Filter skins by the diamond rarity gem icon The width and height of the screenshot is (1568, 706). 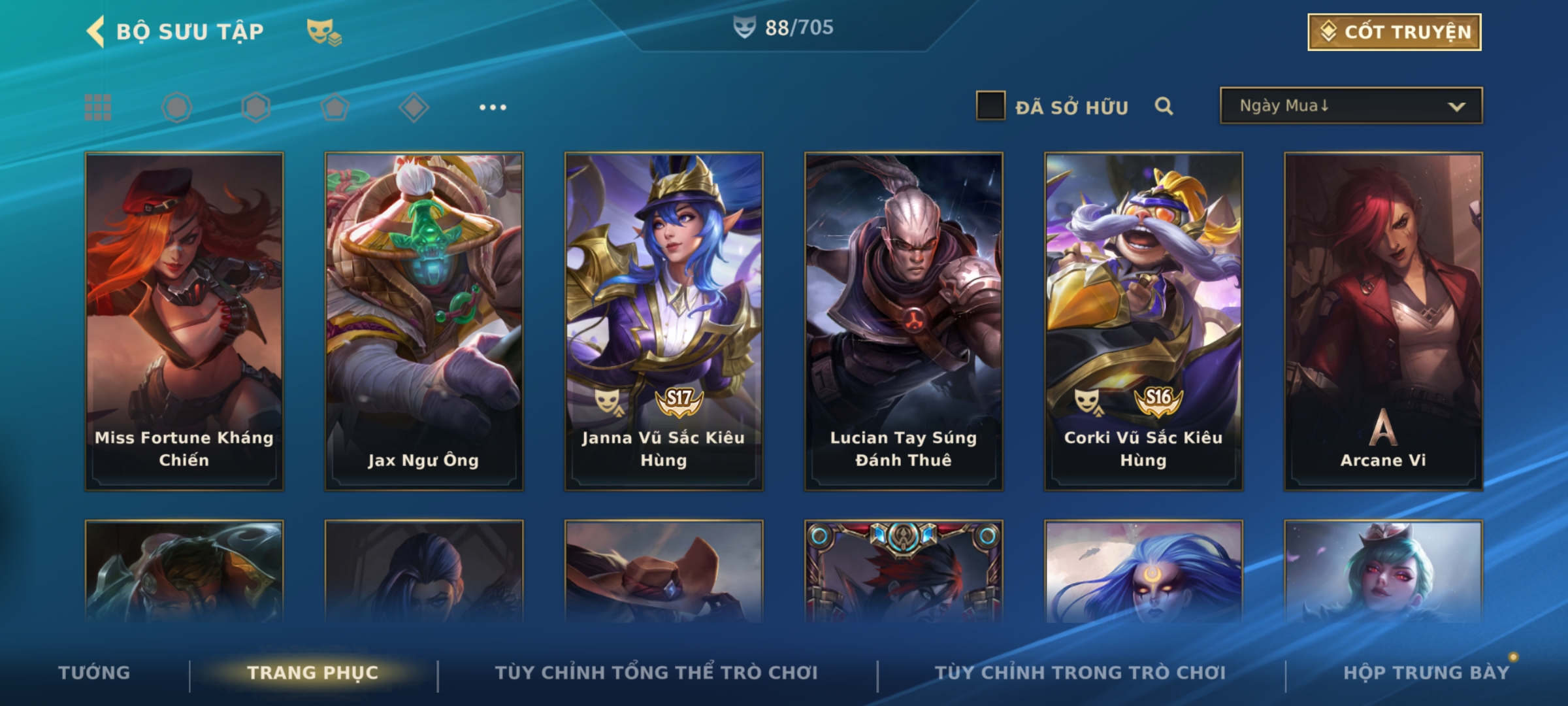(414, 107)
